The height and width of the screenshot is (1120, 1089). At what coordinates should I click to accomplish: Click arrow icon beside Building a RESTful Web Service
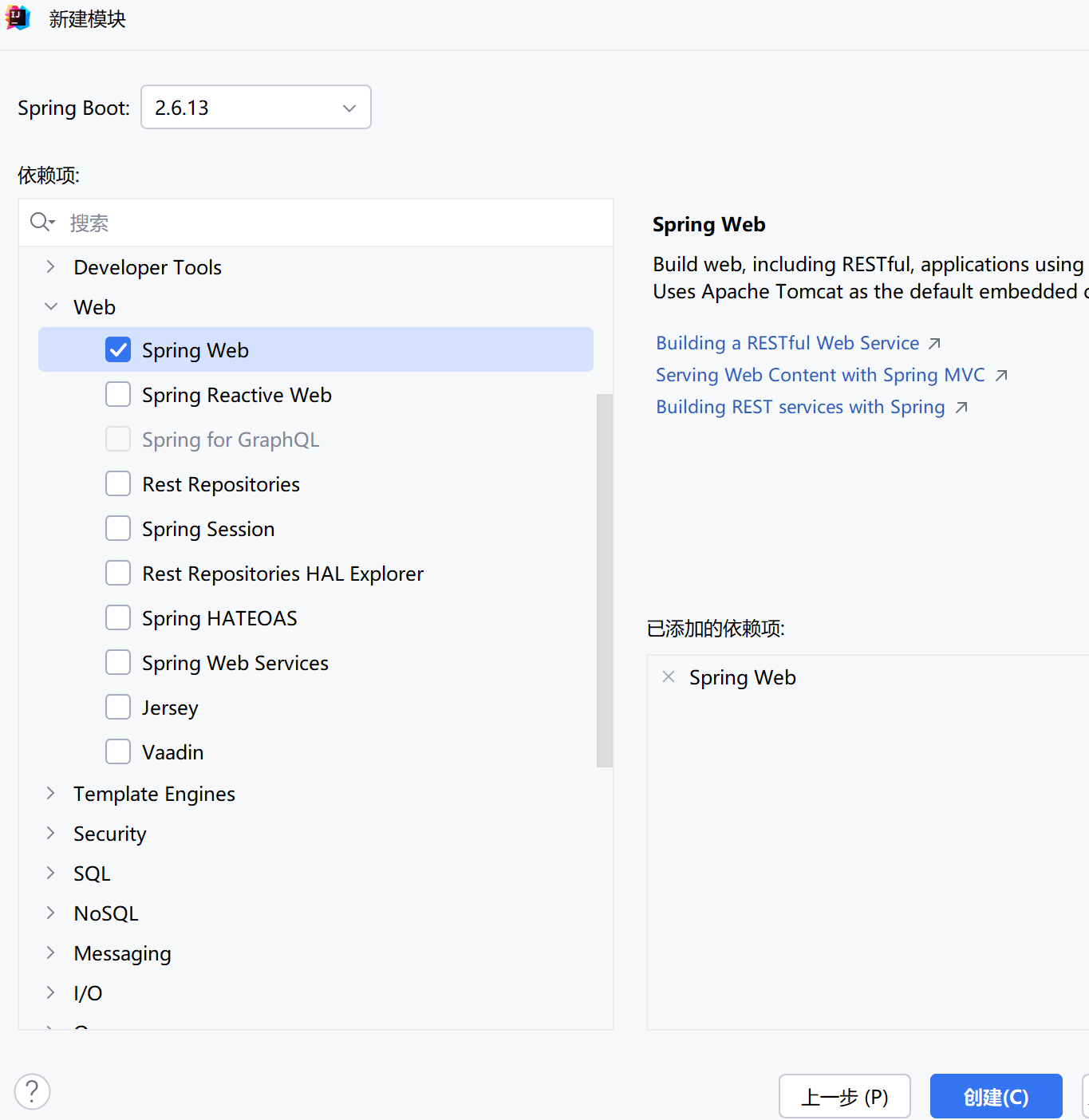(934, 344)
